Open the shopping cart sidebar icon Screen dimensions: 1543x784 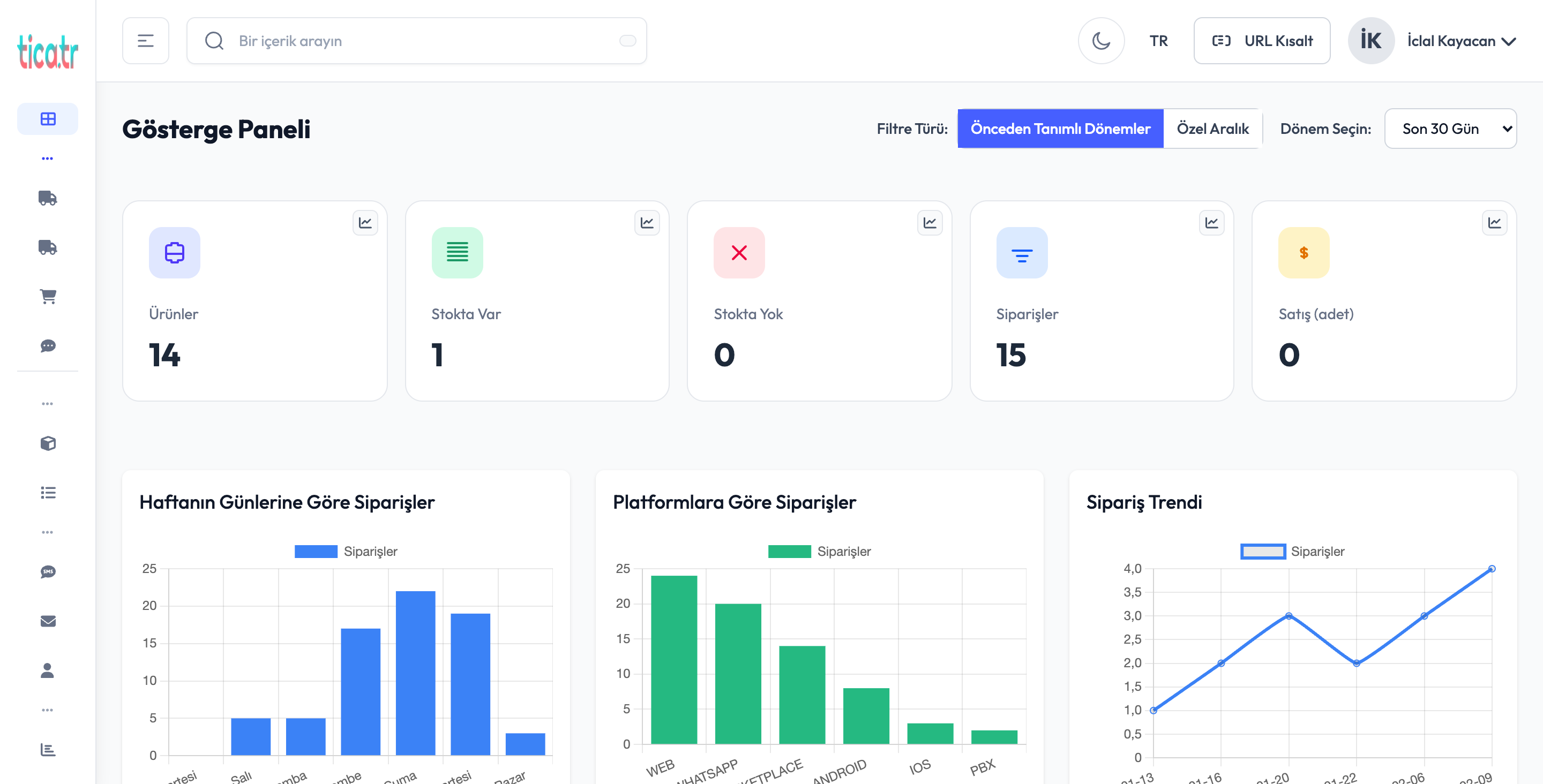(x=48, y=297)
